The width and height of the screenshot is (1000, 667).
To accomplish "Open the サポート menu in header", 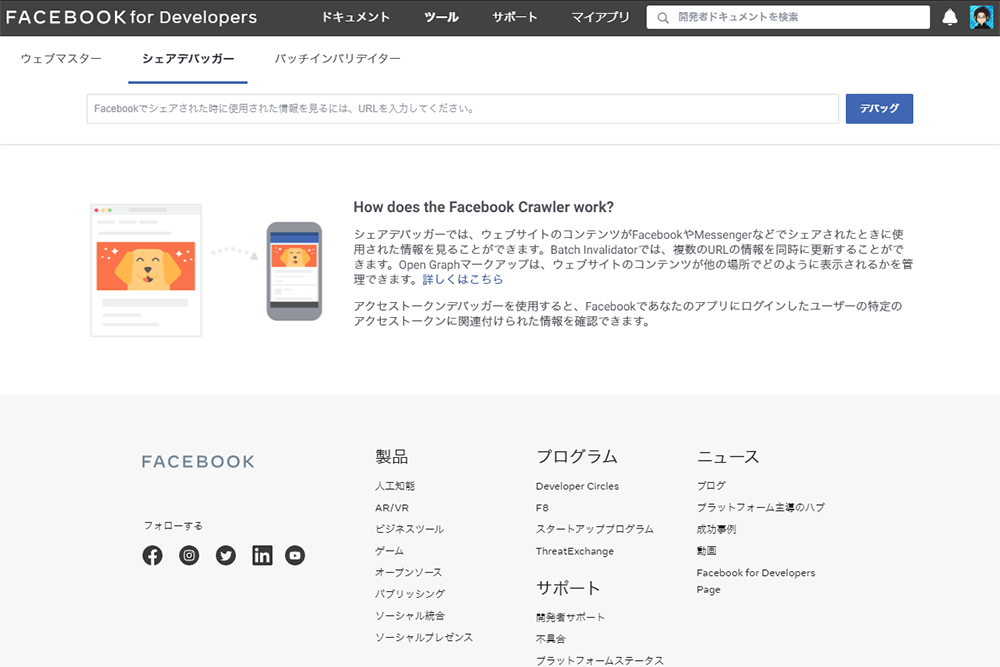I will (x=515, y=17).
